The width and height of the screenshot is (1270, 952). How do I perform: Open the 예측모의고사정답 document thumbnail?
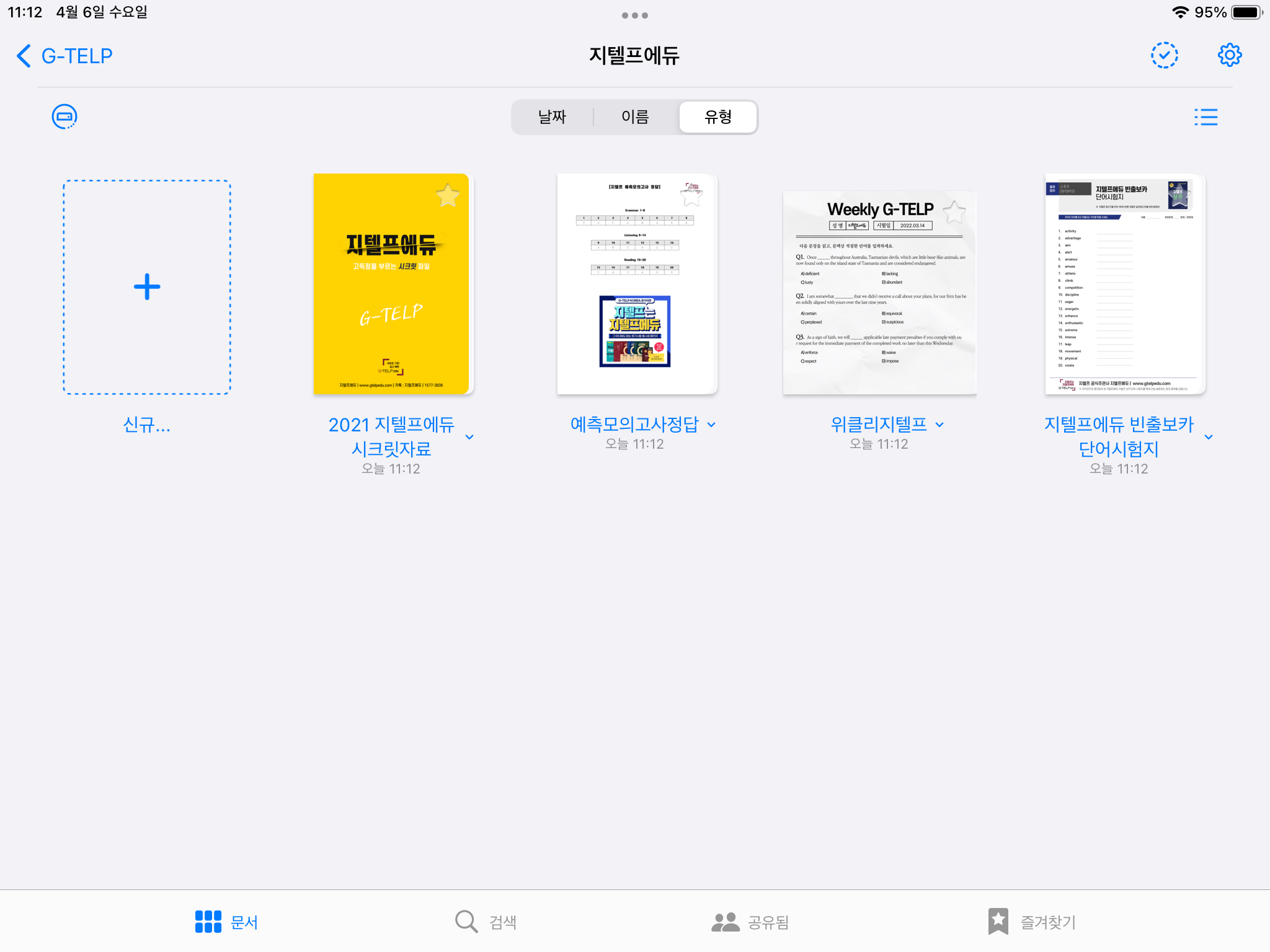point(636,284)
